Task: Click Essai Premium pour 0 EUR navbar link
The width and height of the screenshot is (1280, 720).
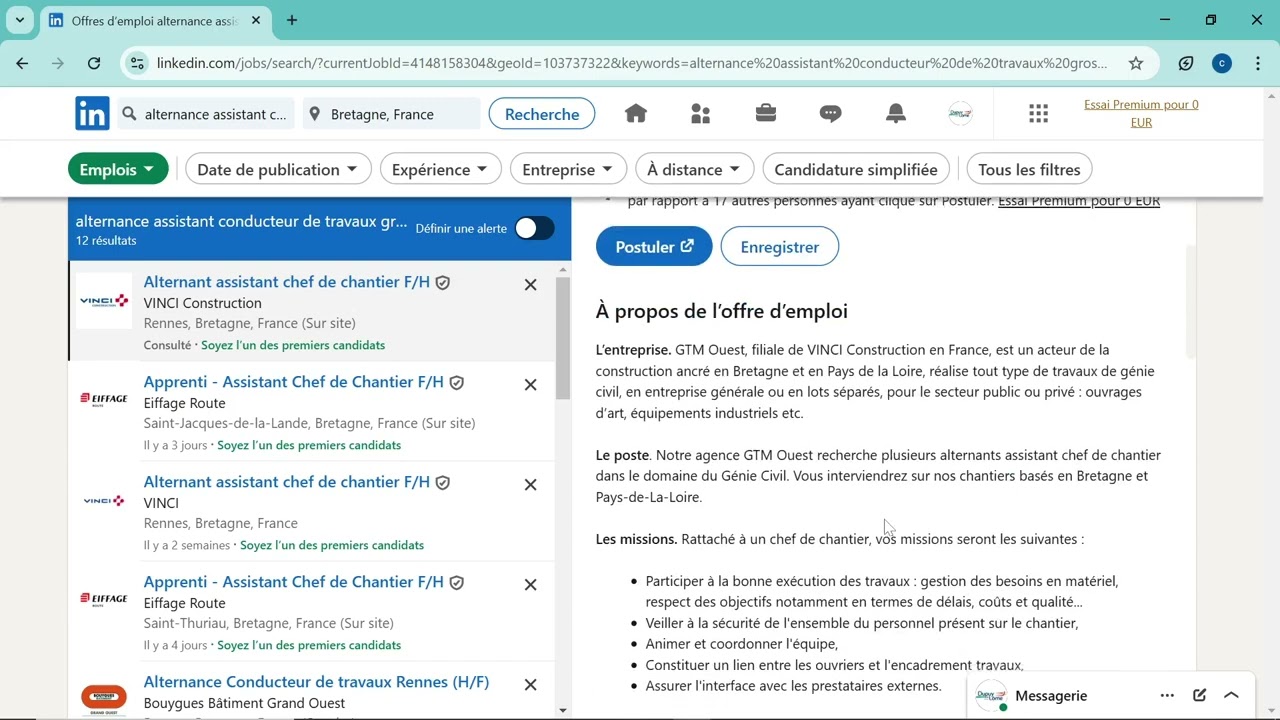Action: 1141,113
